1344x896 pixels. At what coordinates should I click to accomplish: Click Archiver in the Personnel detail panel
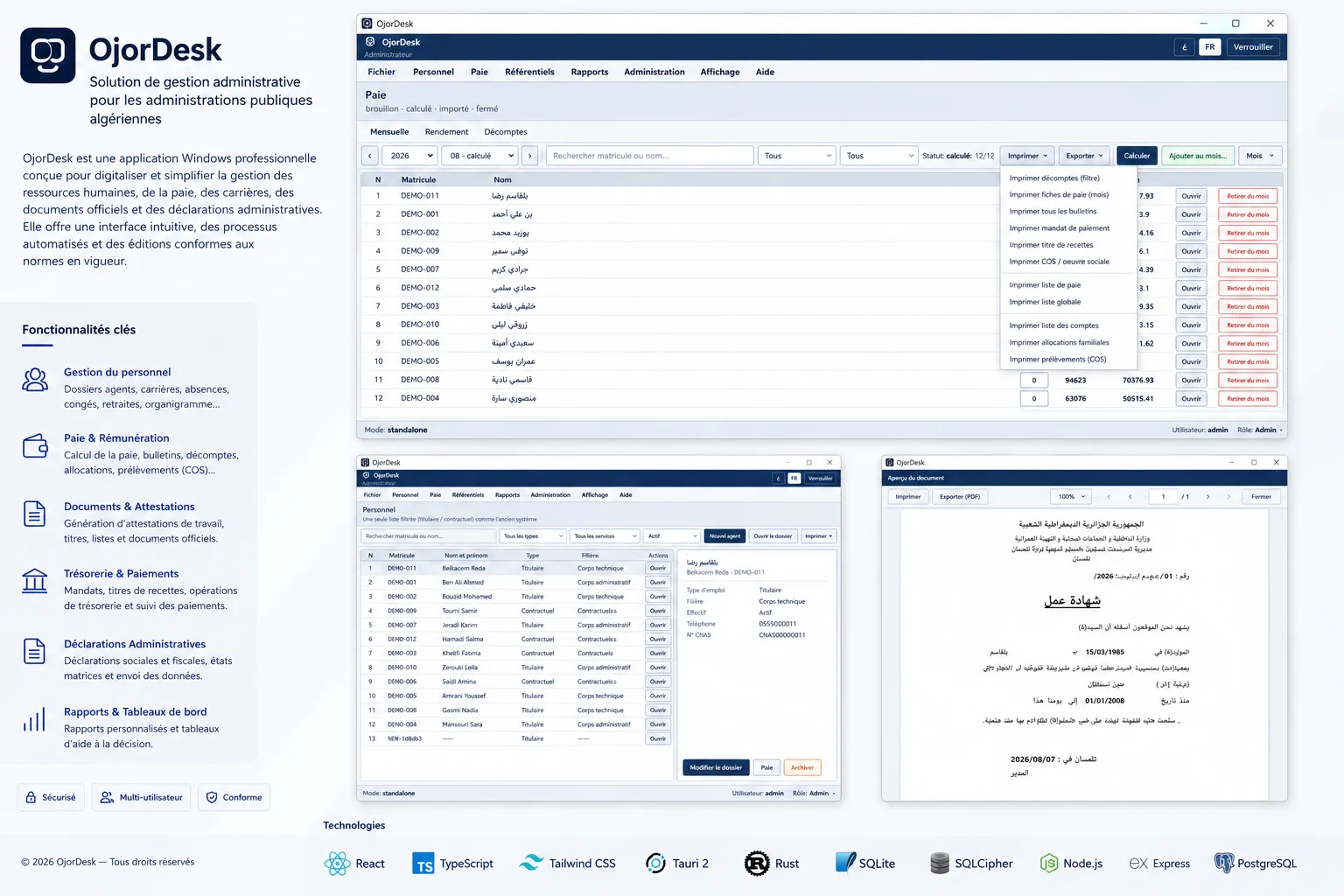click(x=802, y=767)
